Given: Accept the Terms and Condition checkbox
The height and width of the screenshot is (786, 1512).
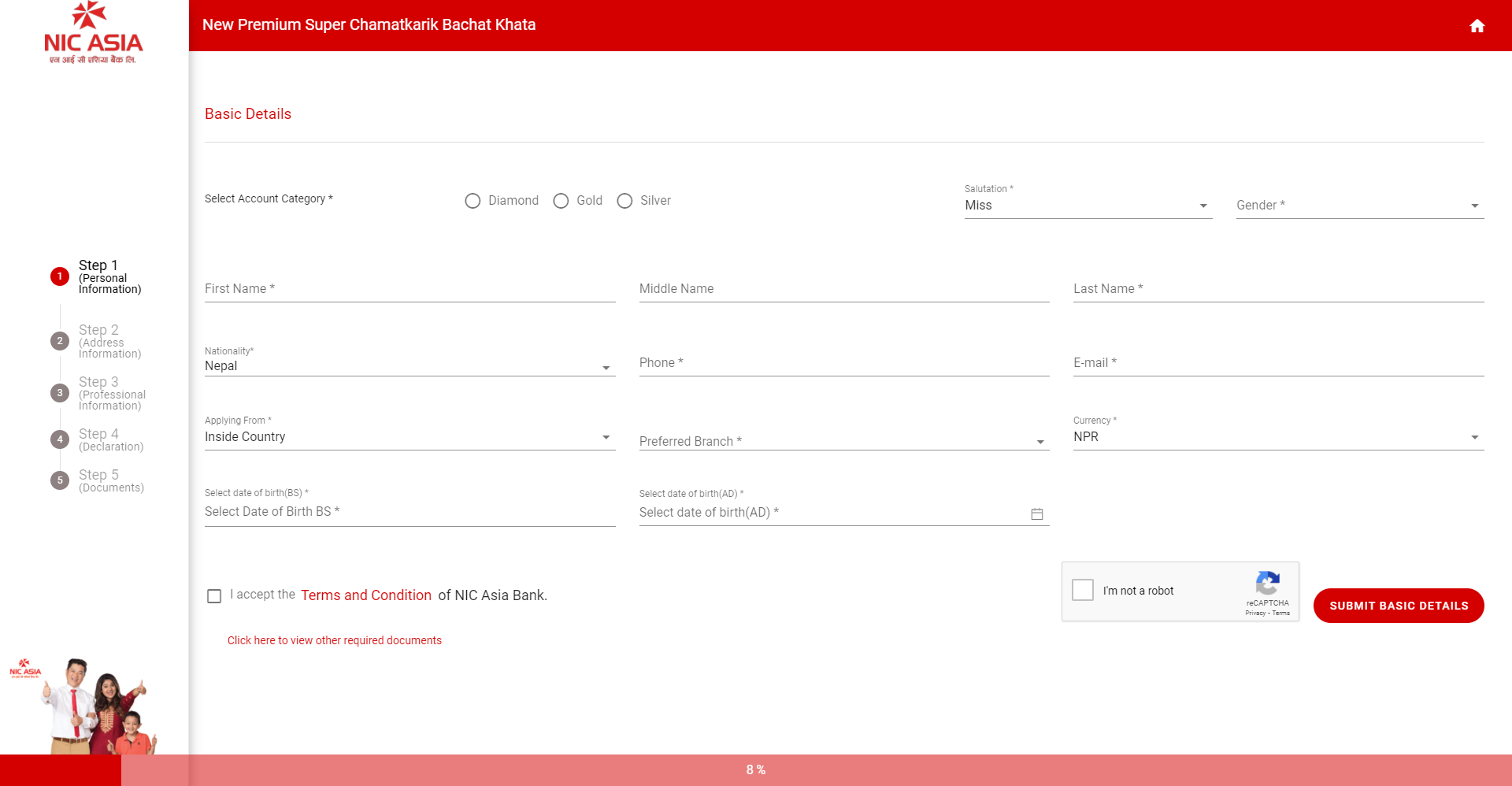Looking at the screenshot, I should click(214, 596).
